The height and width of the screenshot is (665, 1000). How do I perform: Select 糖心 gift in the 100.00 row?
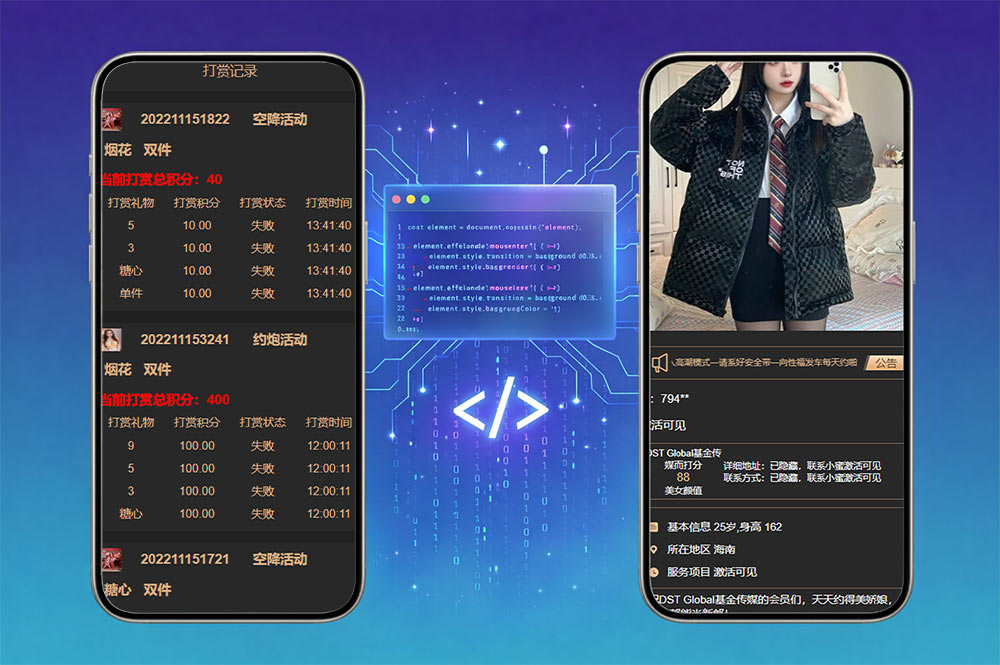point(131,513)
